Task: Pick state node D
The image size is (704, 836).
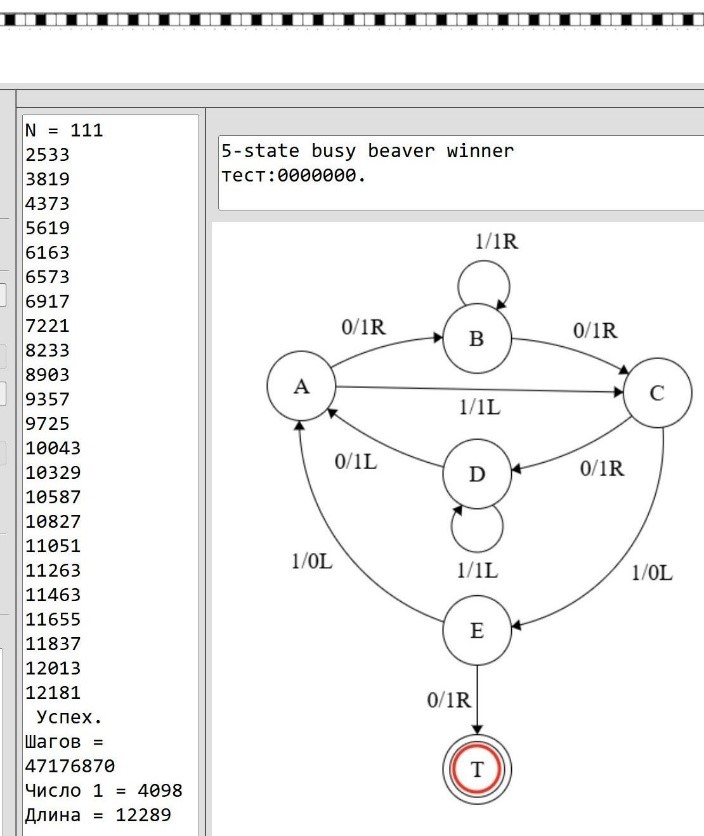Action: [477, 474]
